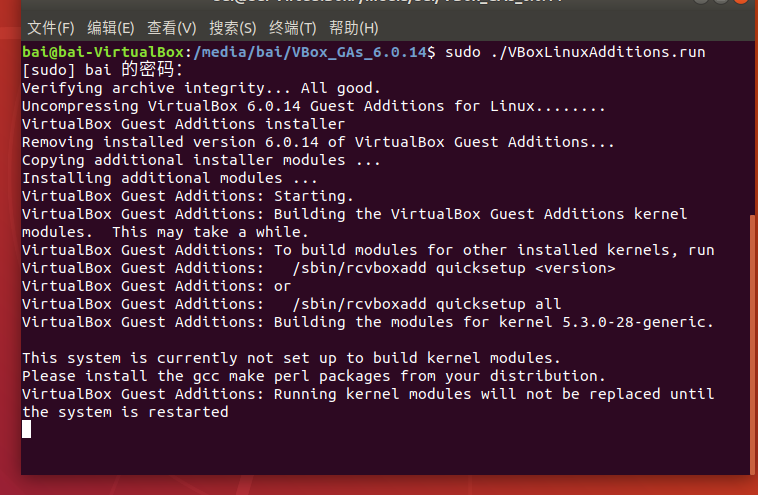The height and width of the screenshot is (495, 758).
Task: Click the 'VirtualBox Guest Additions: or' line
Action: point(157,286)
